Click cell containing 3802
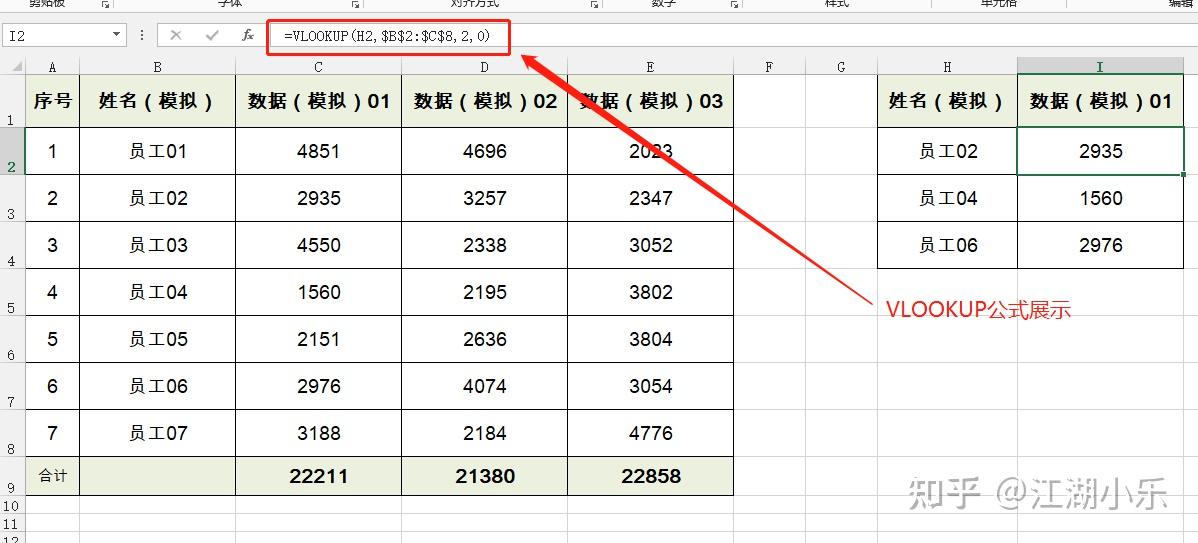The height and width of the screenshot is (543, 1198). 650,293
